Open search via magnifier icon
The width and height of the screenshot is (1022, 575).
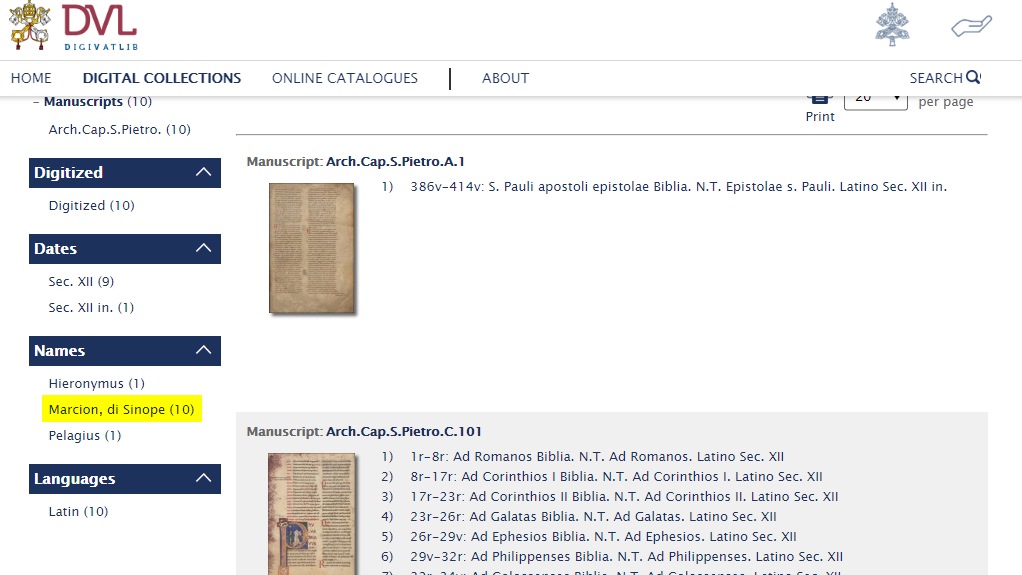973,78
